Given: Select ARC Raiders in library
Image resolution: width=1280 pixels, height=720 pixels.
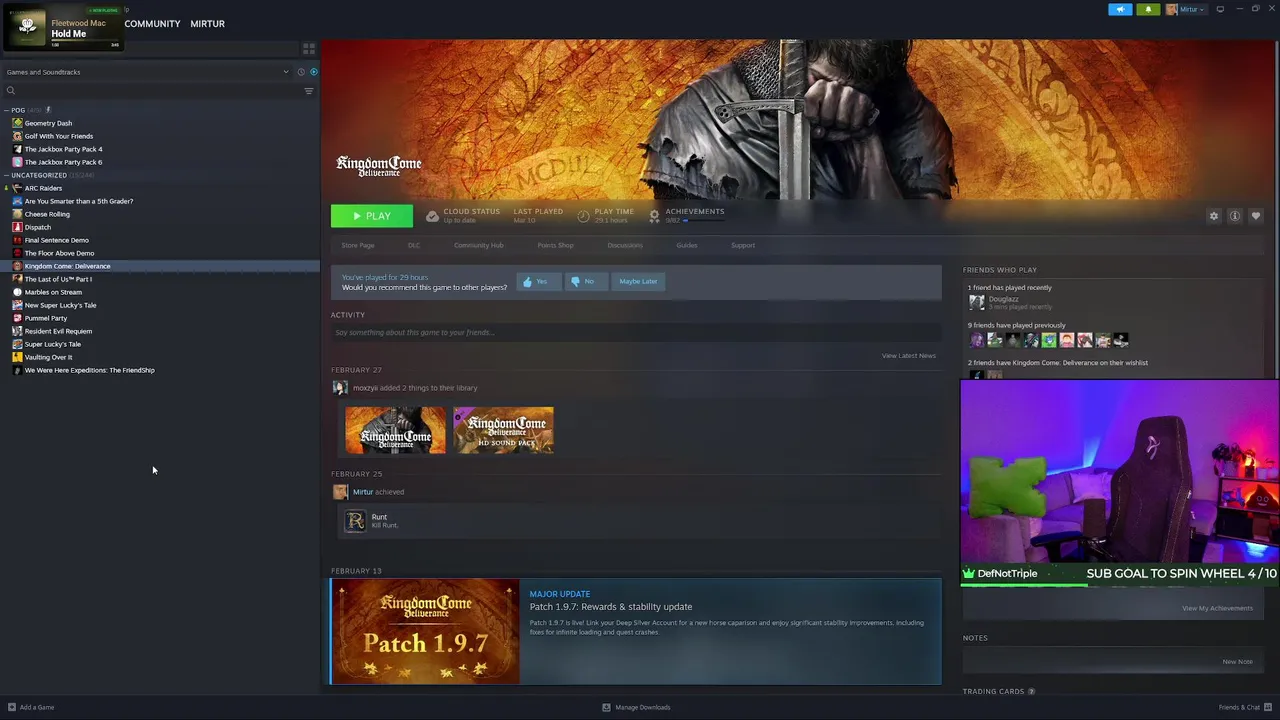Looking at the screenshot, I should point(43,188).
